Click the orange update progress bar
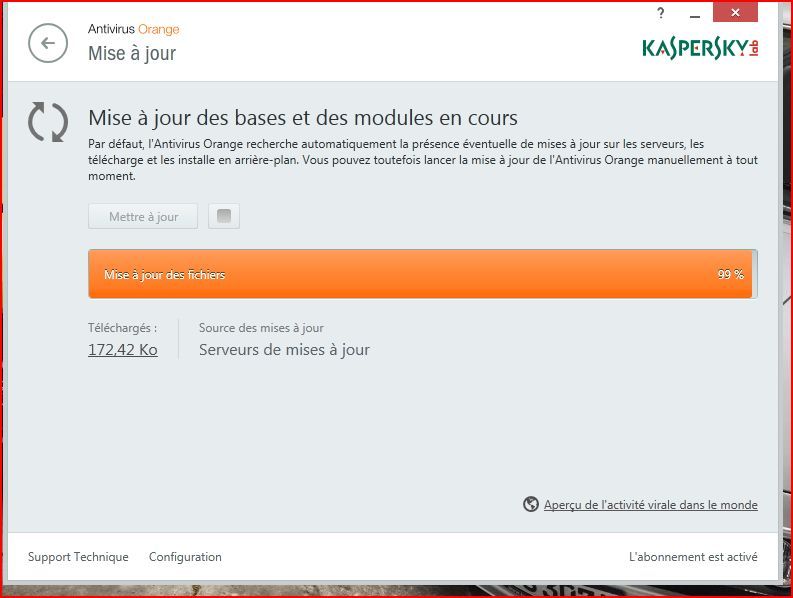 pos(423,274)
